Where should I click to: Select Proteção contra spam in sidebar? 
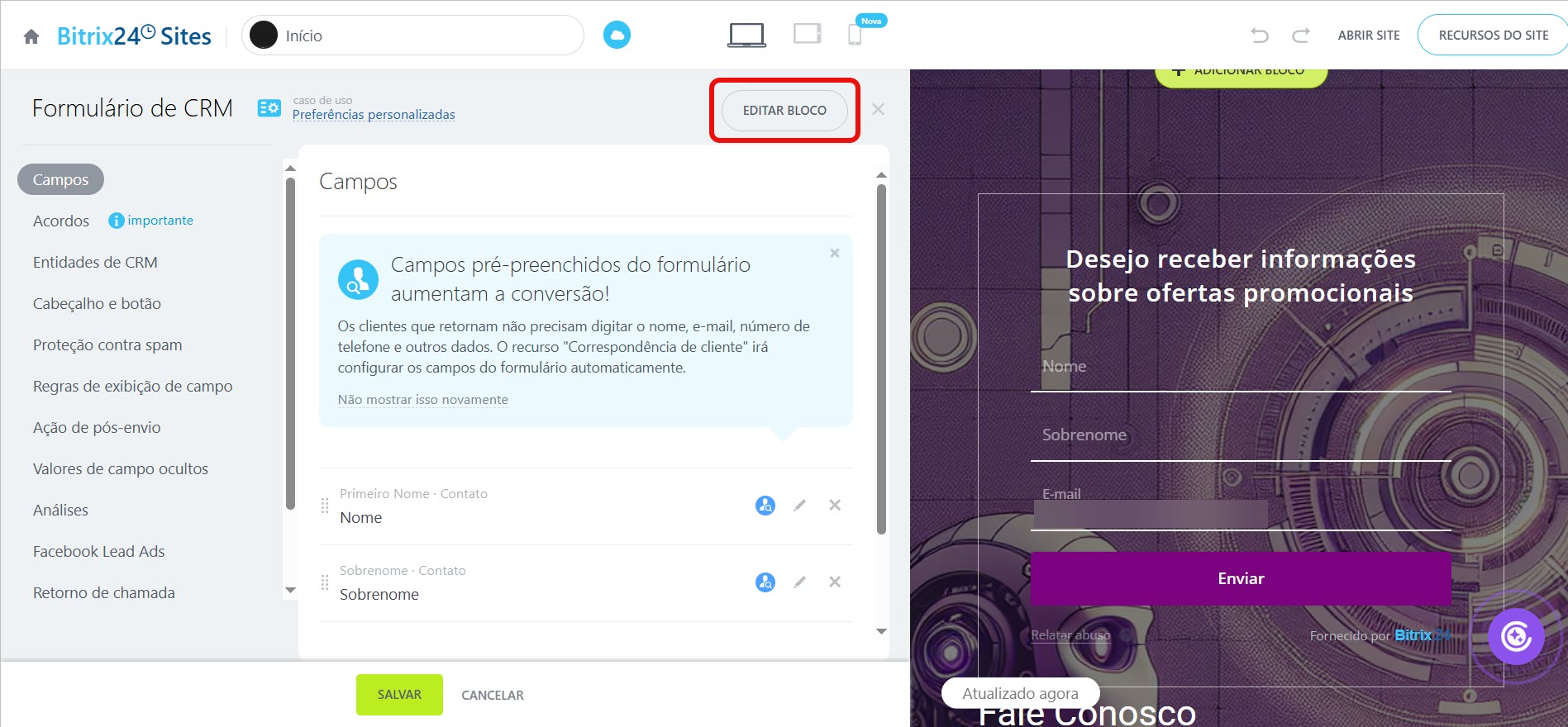pos(107,344)
